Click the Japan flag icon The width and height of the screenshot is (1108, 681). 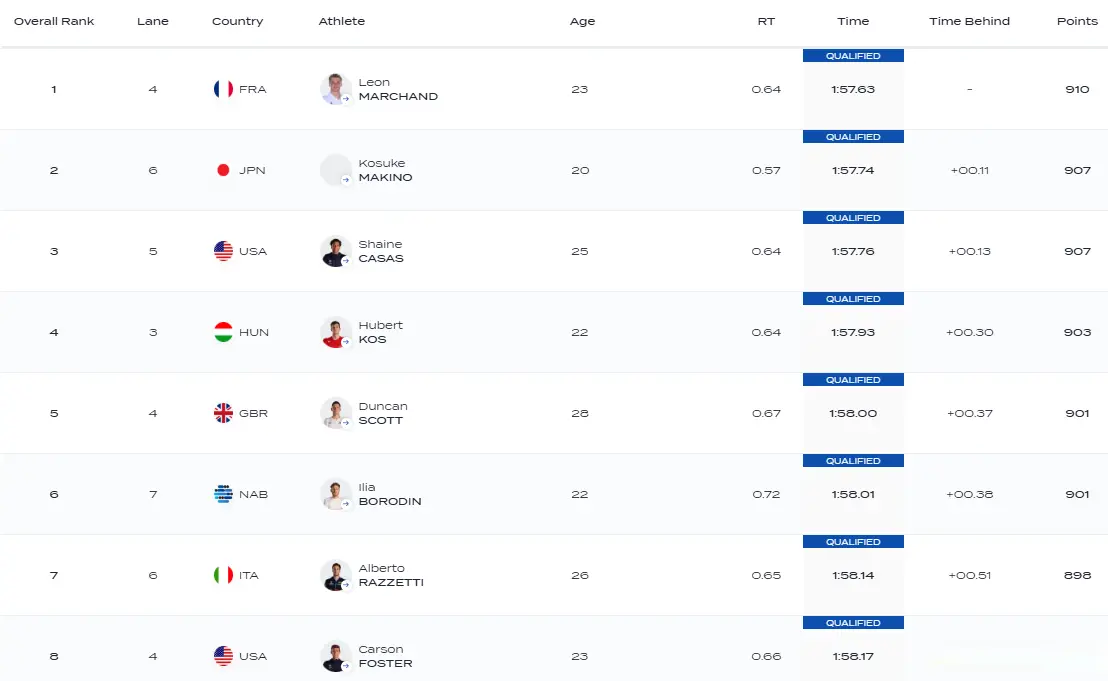pyautogui.click(x=223, y=170)
